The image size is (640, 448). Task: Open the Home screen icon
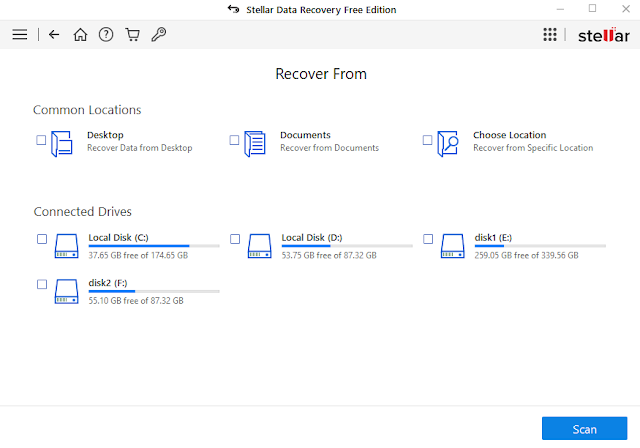click(x=80, y=35)
